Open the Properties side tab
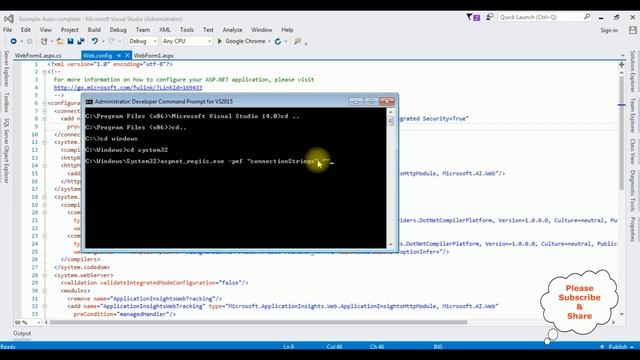Screen dimensions: 640x360 pos(633,229)
